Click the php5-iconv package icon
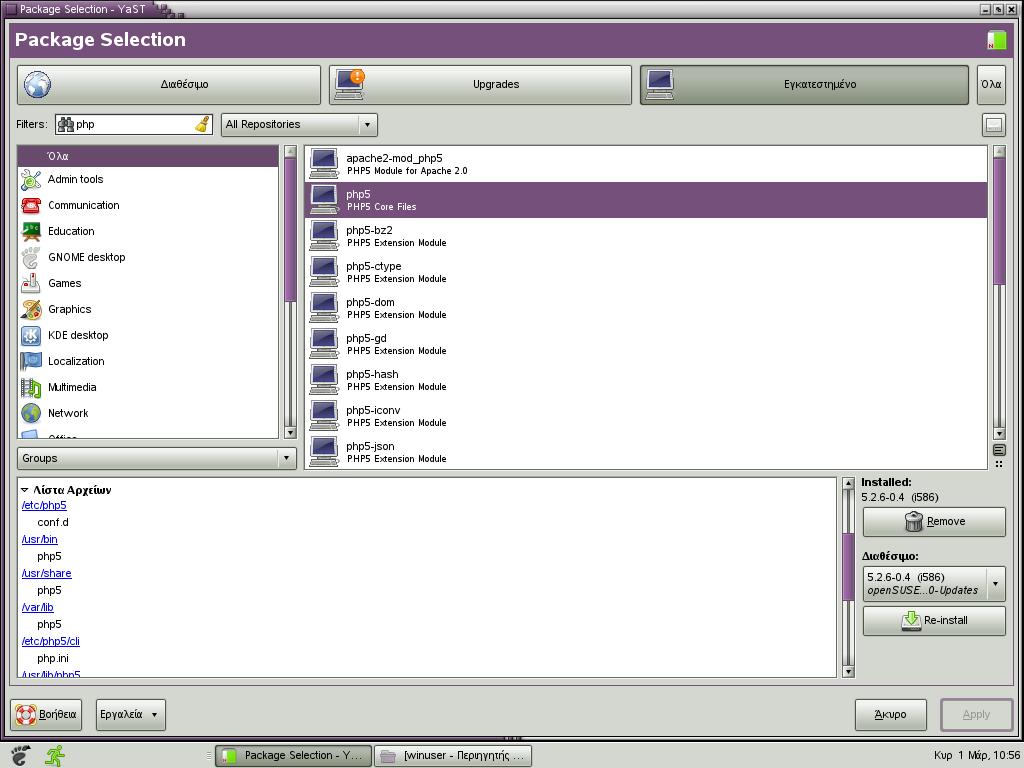This screenshot has height=768, width=1024. coord(324,415)
